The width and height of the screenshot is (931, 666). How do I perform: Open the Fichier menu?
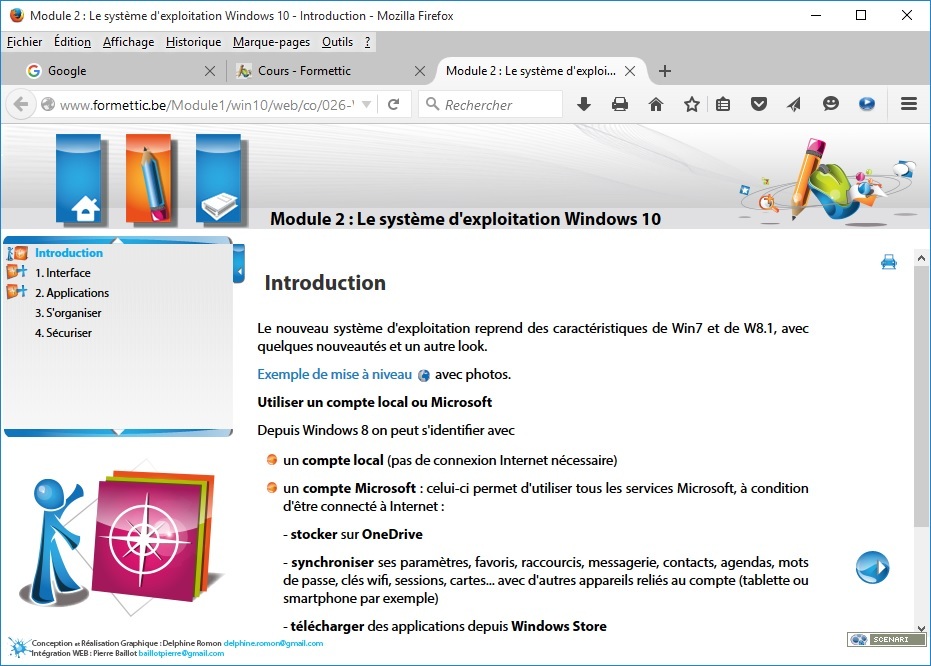(x=24, y=42)
